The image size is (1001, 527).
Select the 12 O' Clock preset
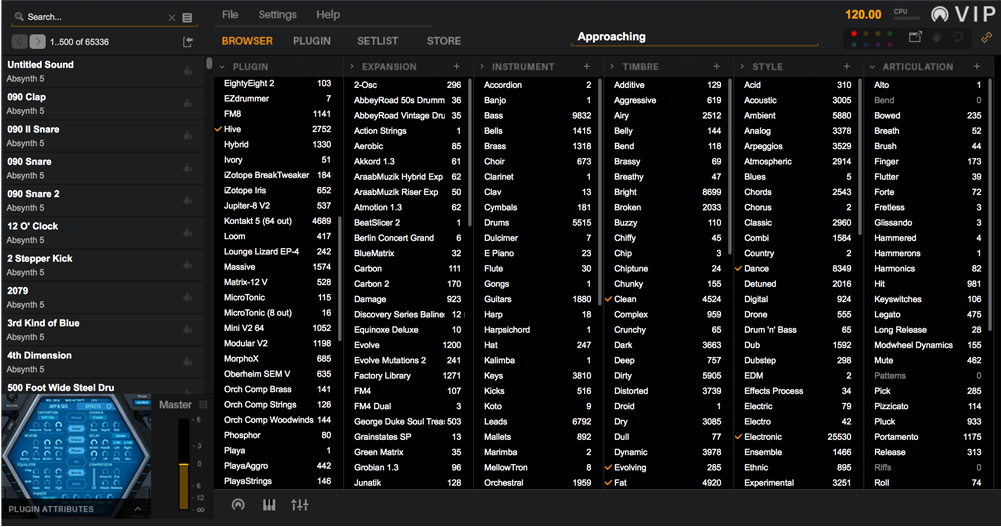(102, 233)
